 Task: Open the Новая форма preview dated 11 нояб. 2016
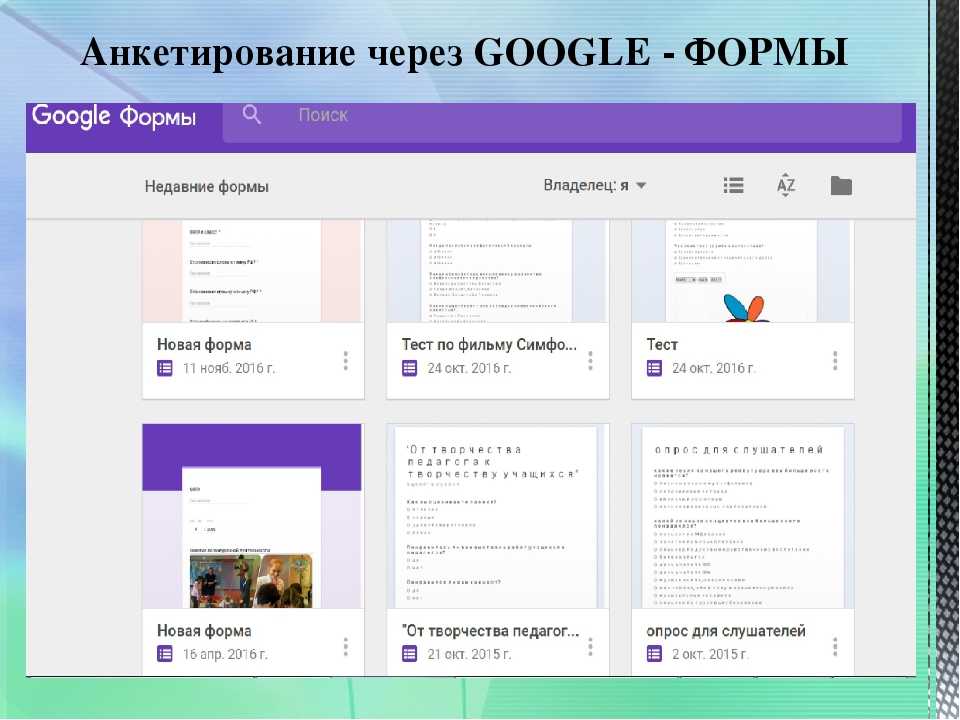pos(253,271)
